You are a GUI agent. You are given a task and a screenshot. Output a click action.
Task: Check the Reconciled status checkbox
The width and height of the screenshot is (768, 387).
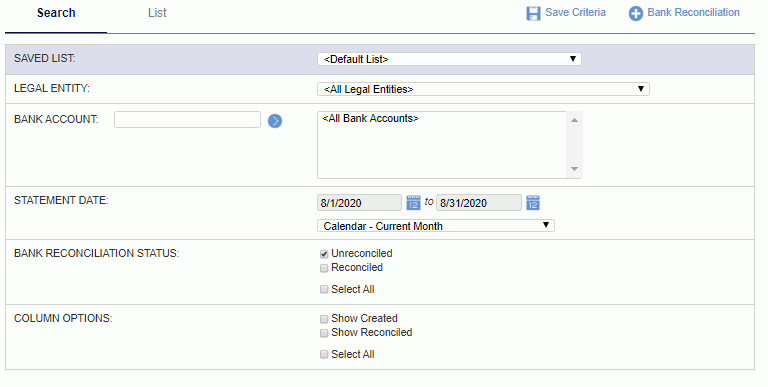click(324, 268)
